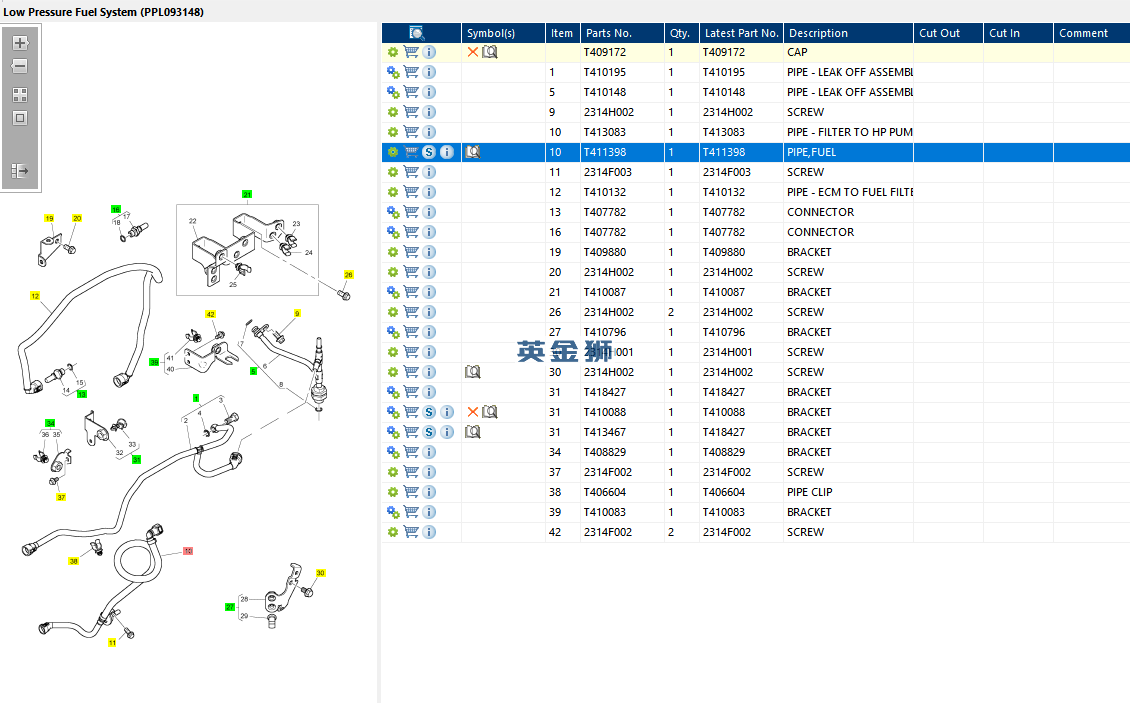Open the book lookup icon for T411398

tap(473, 152)
